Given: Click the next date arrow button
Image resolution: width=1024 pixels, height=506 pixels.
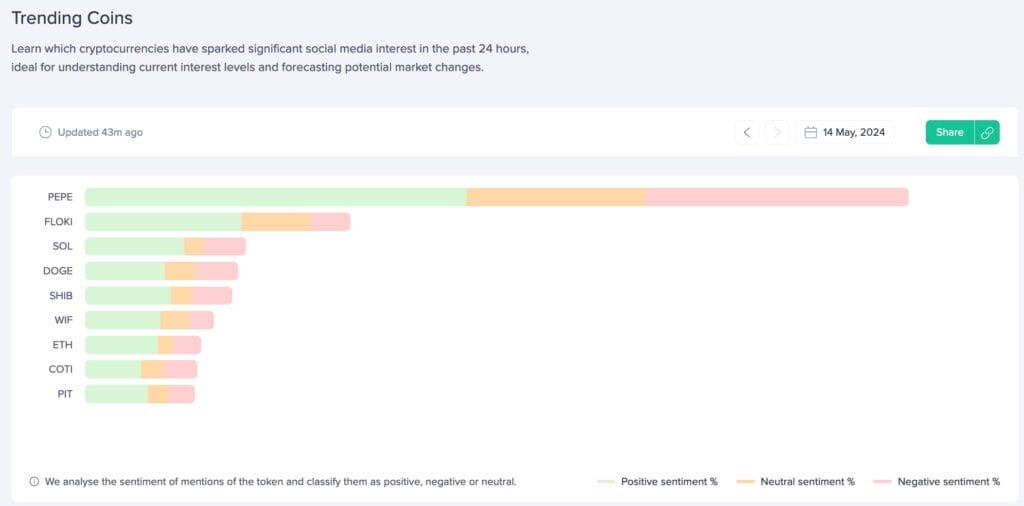Looking at the screenshot, I should pyautogui.click(x=777, y=132).
